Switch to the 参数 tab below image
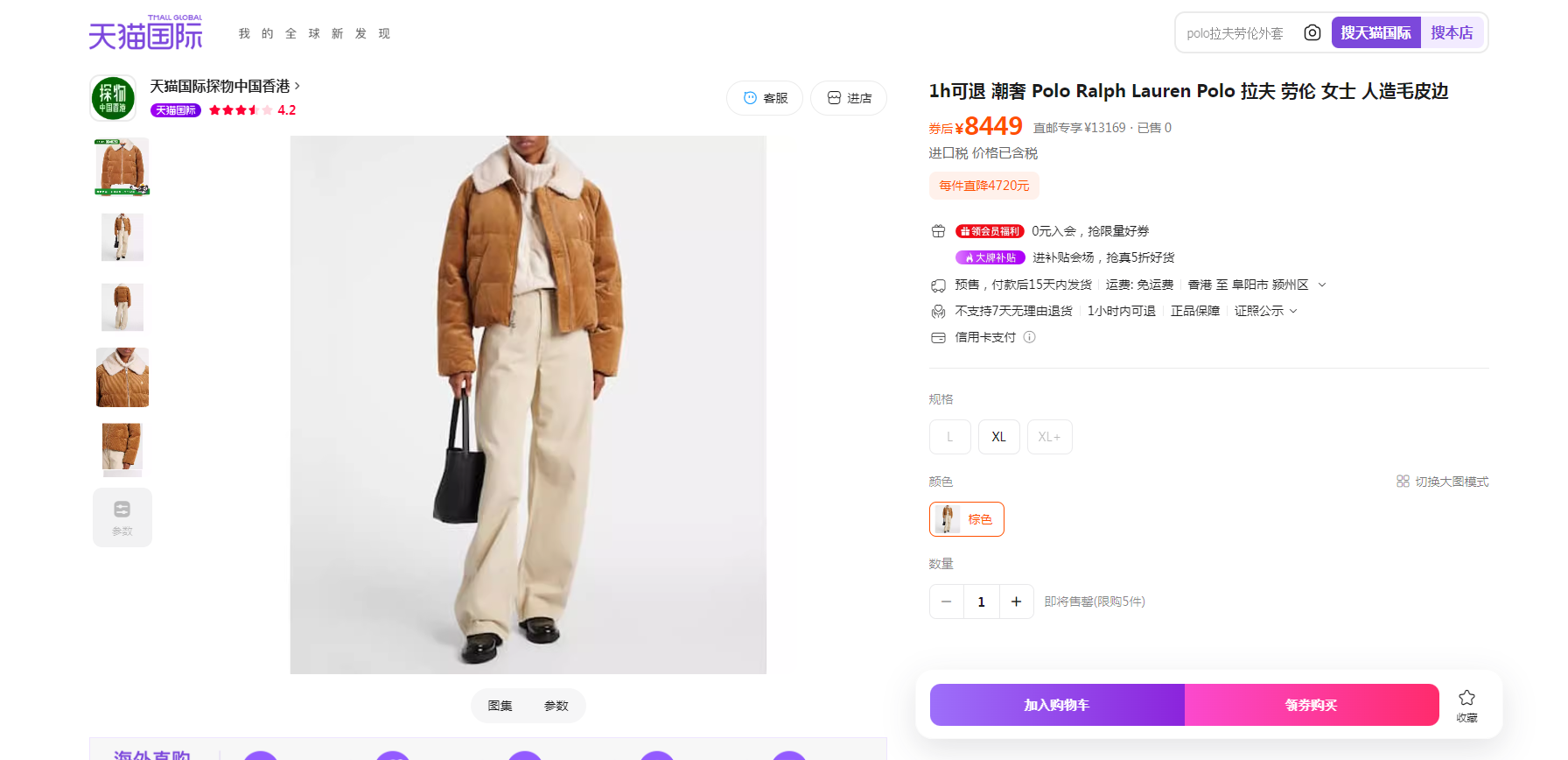 point(556,706)
